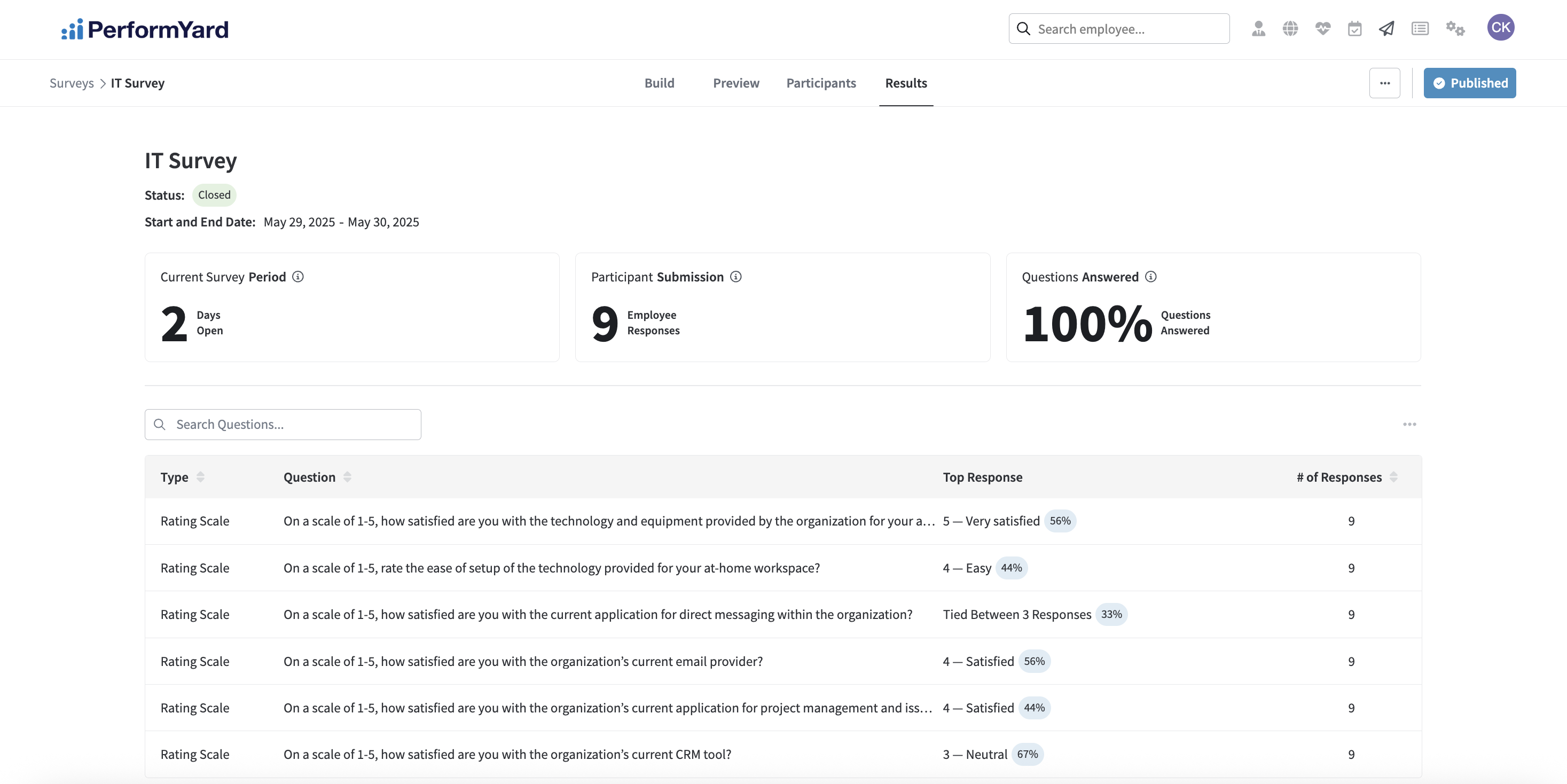Sort by # of Responses column
1567x784 pixels.
pos(1393,477)
